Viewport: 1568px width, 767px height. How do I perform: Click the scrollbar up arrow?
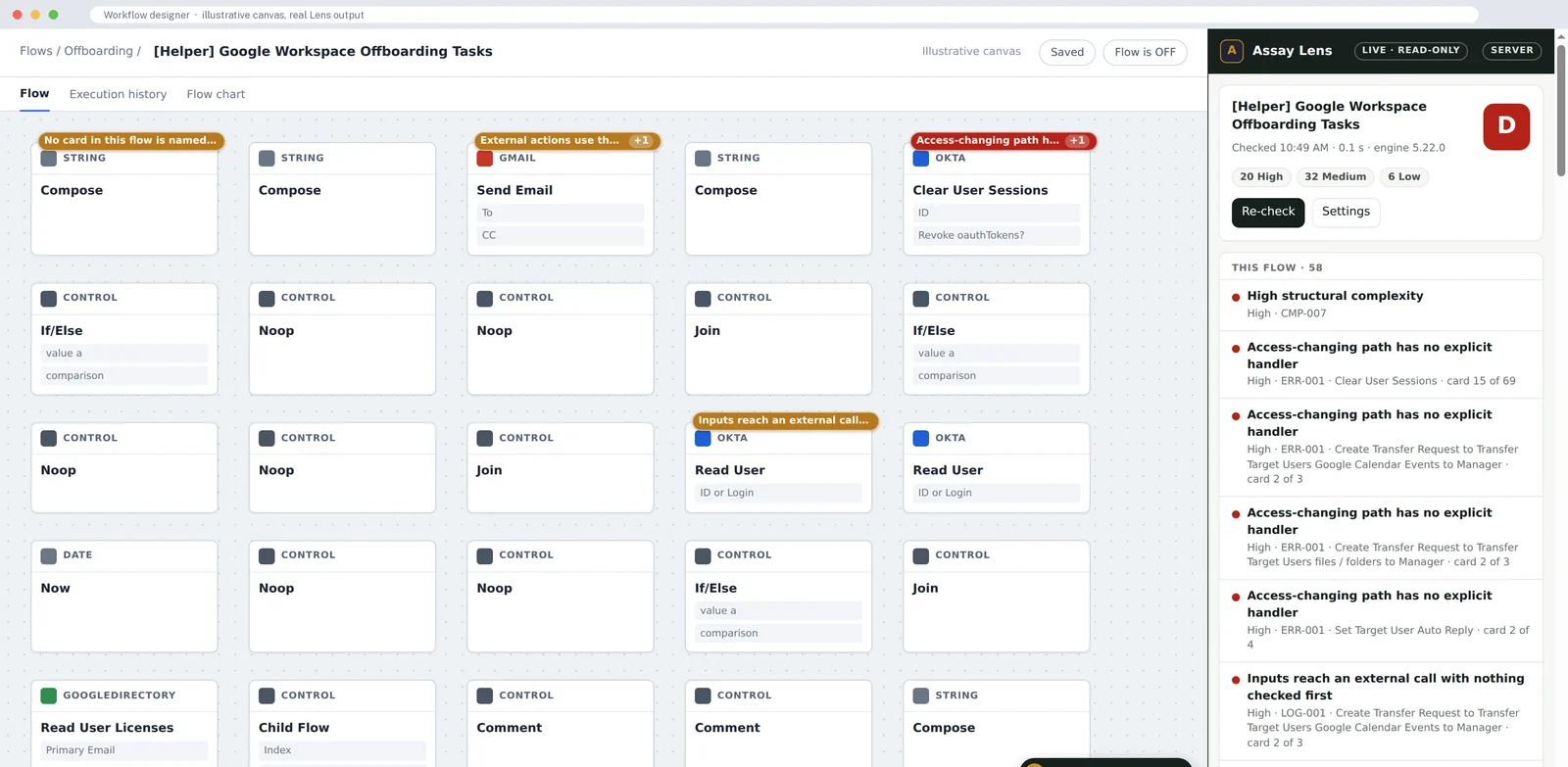tap(1561, 36)
